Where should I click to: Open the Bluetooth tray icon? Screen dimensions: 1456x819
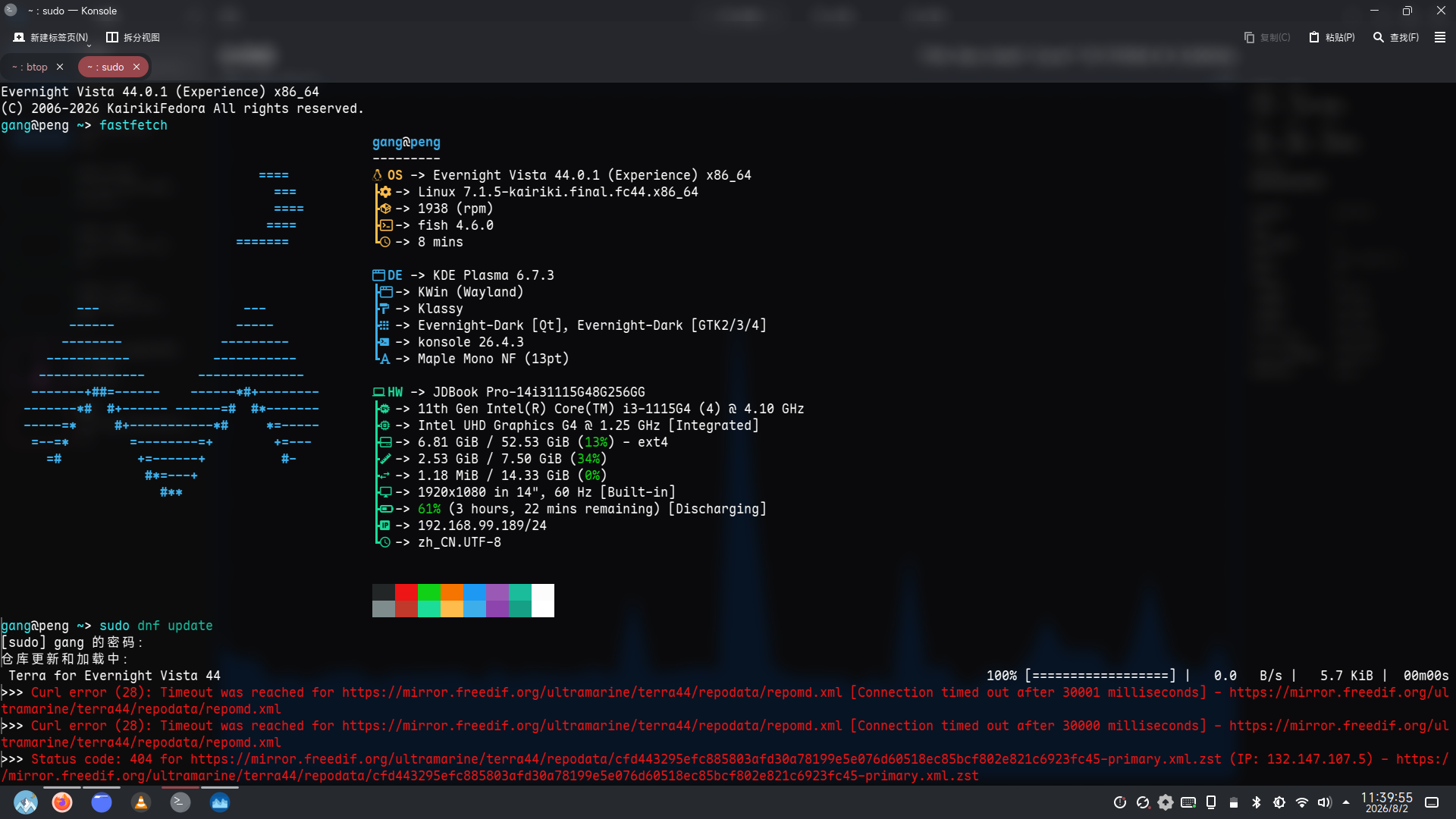[1257, 802]
